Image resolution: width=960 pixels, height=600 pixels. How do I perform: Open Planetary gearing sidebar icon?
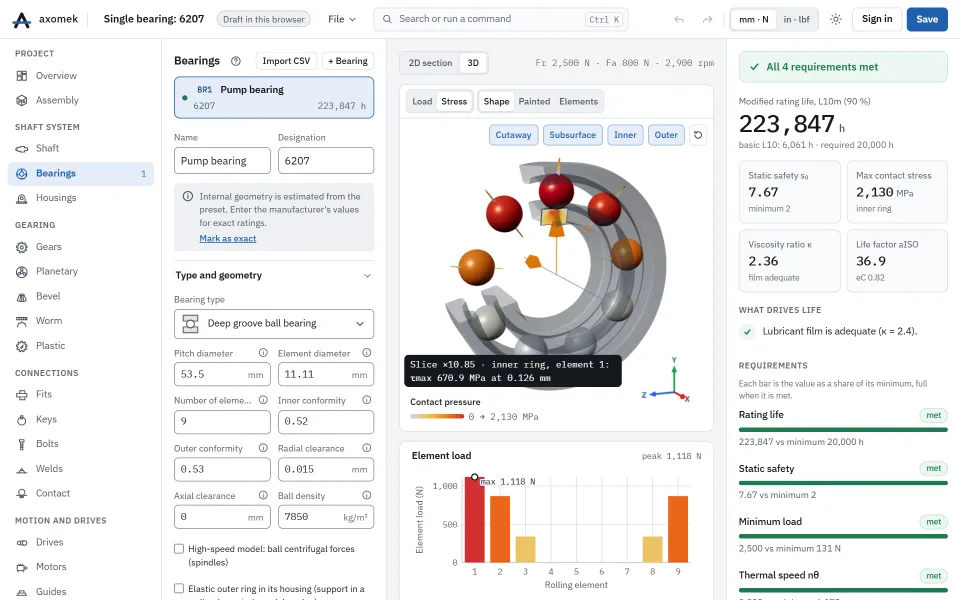click(x=22, y=272)
